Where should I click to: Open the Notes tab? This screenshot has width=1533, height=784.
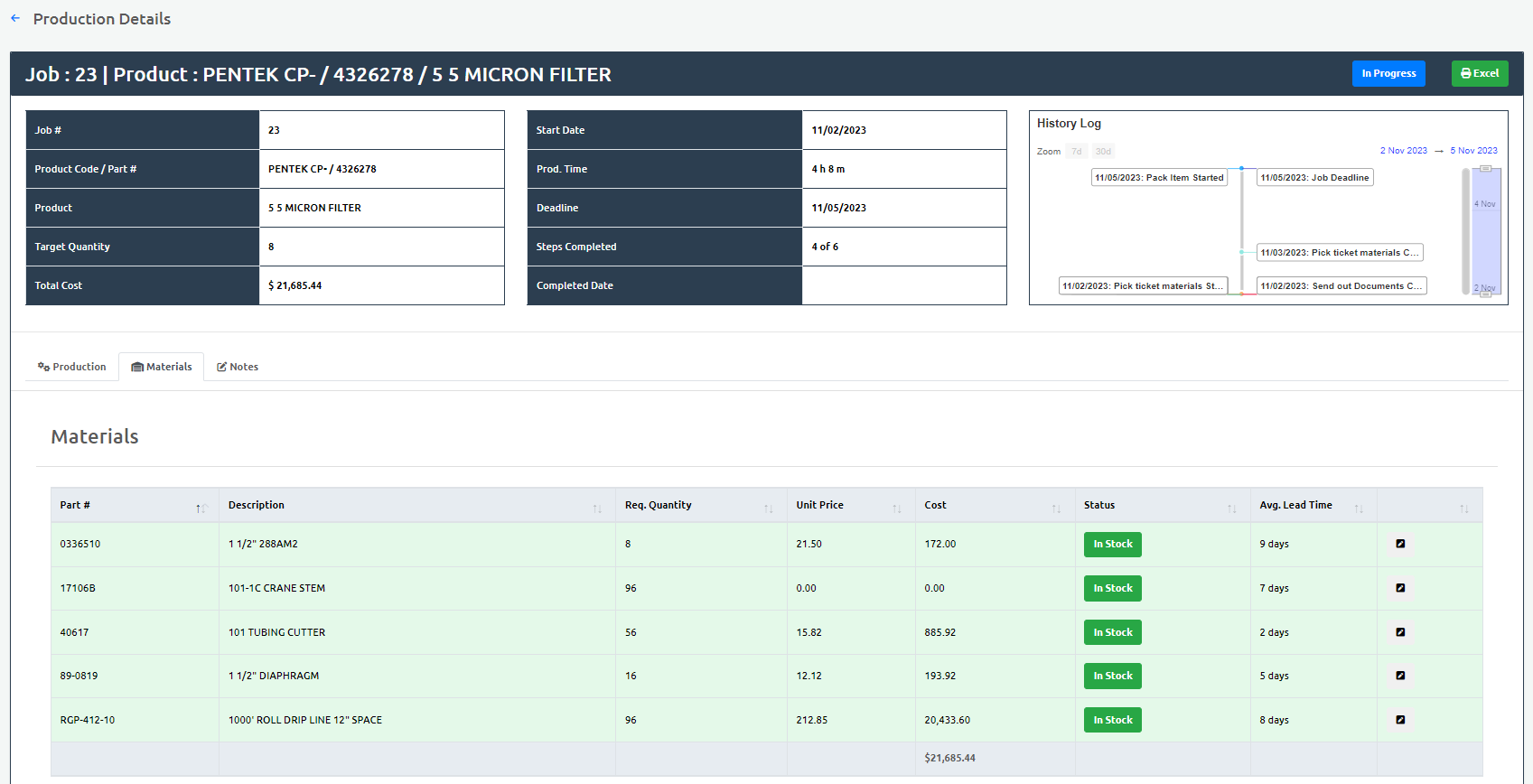click(x=238, y=367)
